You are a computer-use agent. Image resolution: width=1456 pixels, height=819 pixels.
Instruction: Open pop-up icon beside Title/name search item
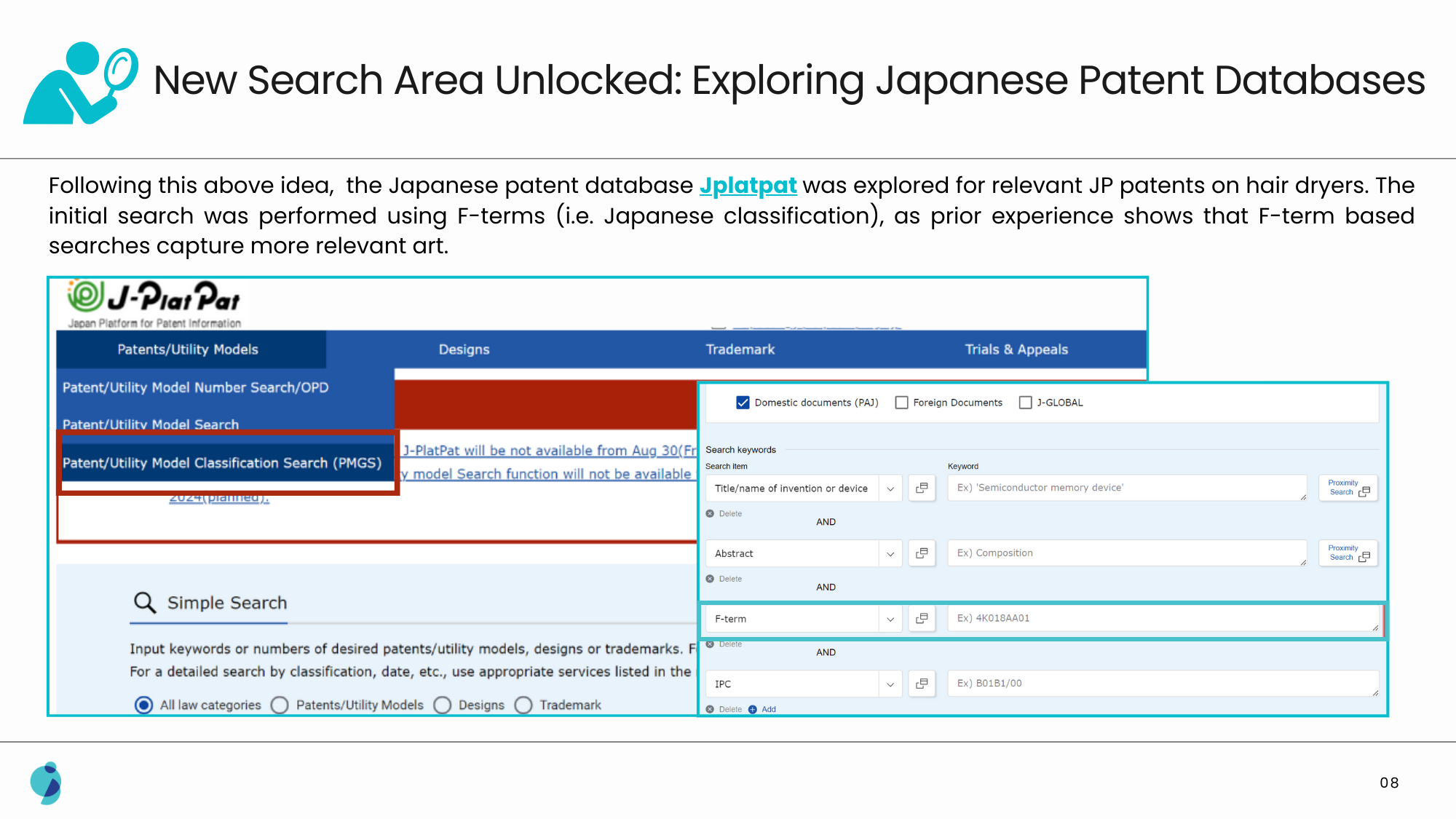click(922, 488)
